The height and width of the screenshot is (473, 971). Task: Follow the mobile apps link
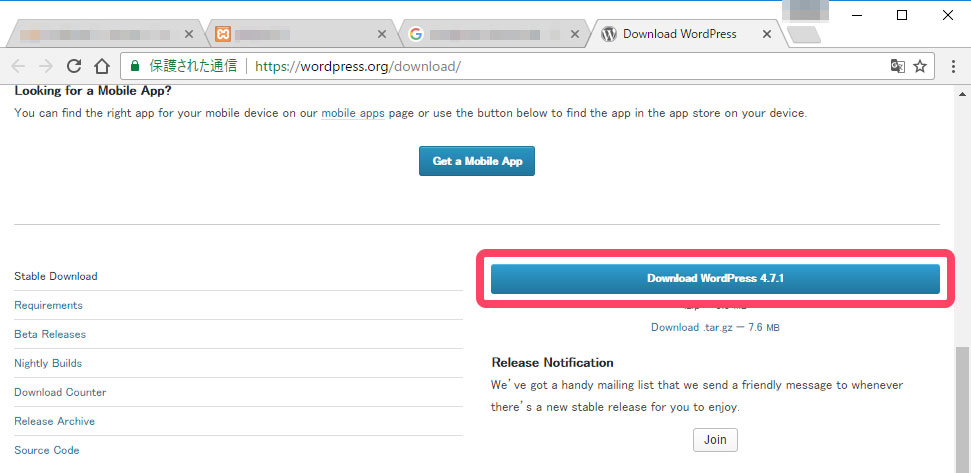pos(353,113)
